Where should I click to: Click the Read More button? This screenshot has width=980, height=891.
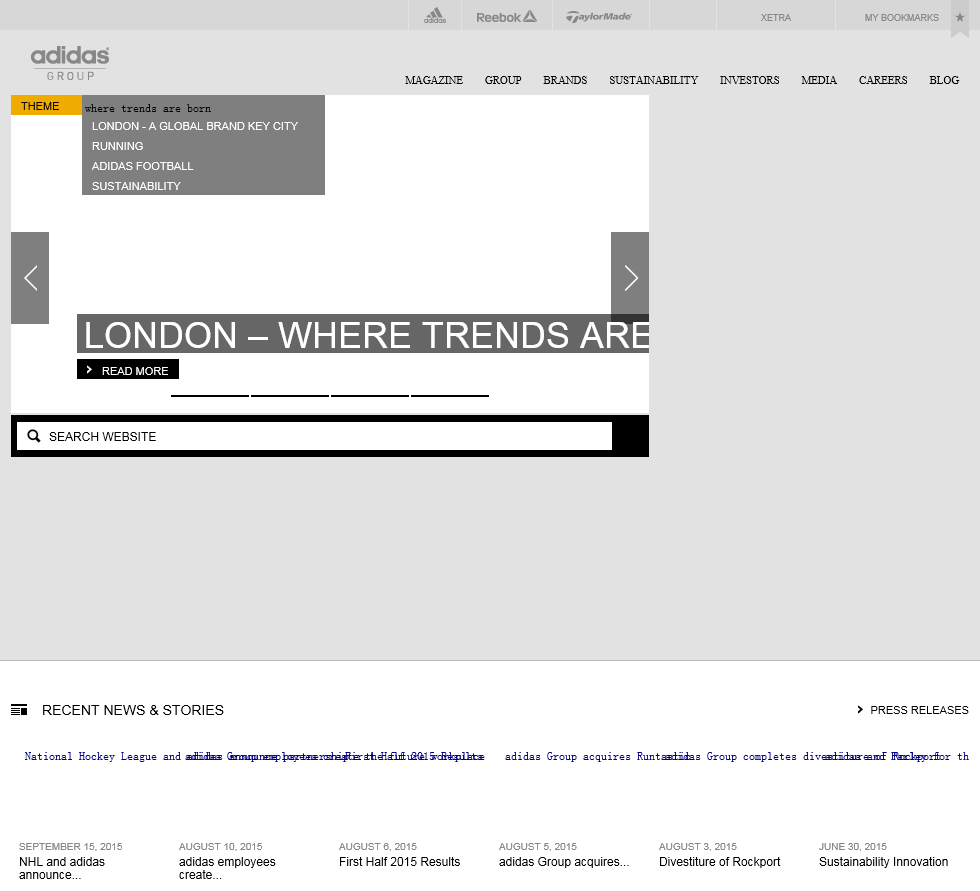(128, 369)
